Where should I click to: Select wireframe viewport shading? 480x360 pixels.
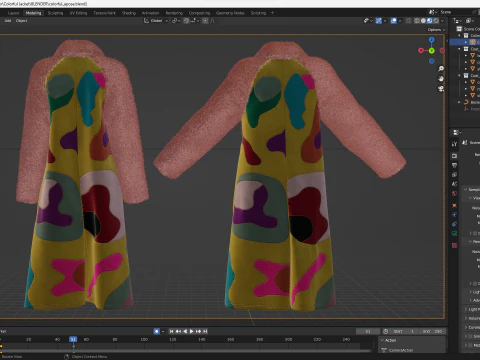click(x=417, y=21)
